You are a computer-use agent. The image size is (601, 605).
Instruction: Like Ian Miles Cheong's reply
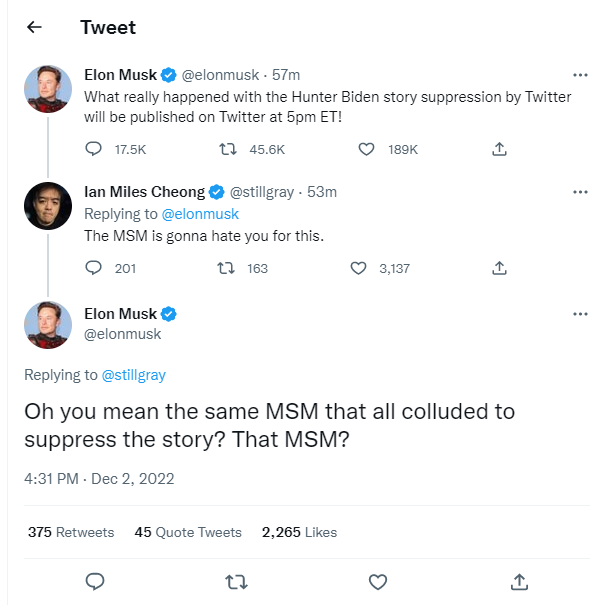click(360, 268)
